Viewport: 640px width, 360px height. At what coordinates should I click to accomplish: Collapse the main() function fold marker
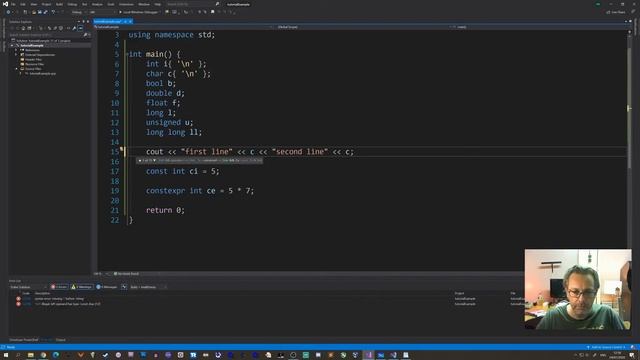point(127,54)
